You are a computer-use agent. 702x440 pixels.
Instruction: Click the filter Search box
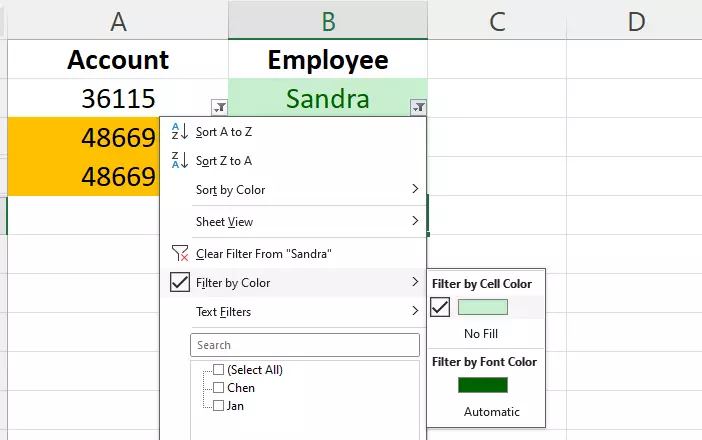pos(304,345)
